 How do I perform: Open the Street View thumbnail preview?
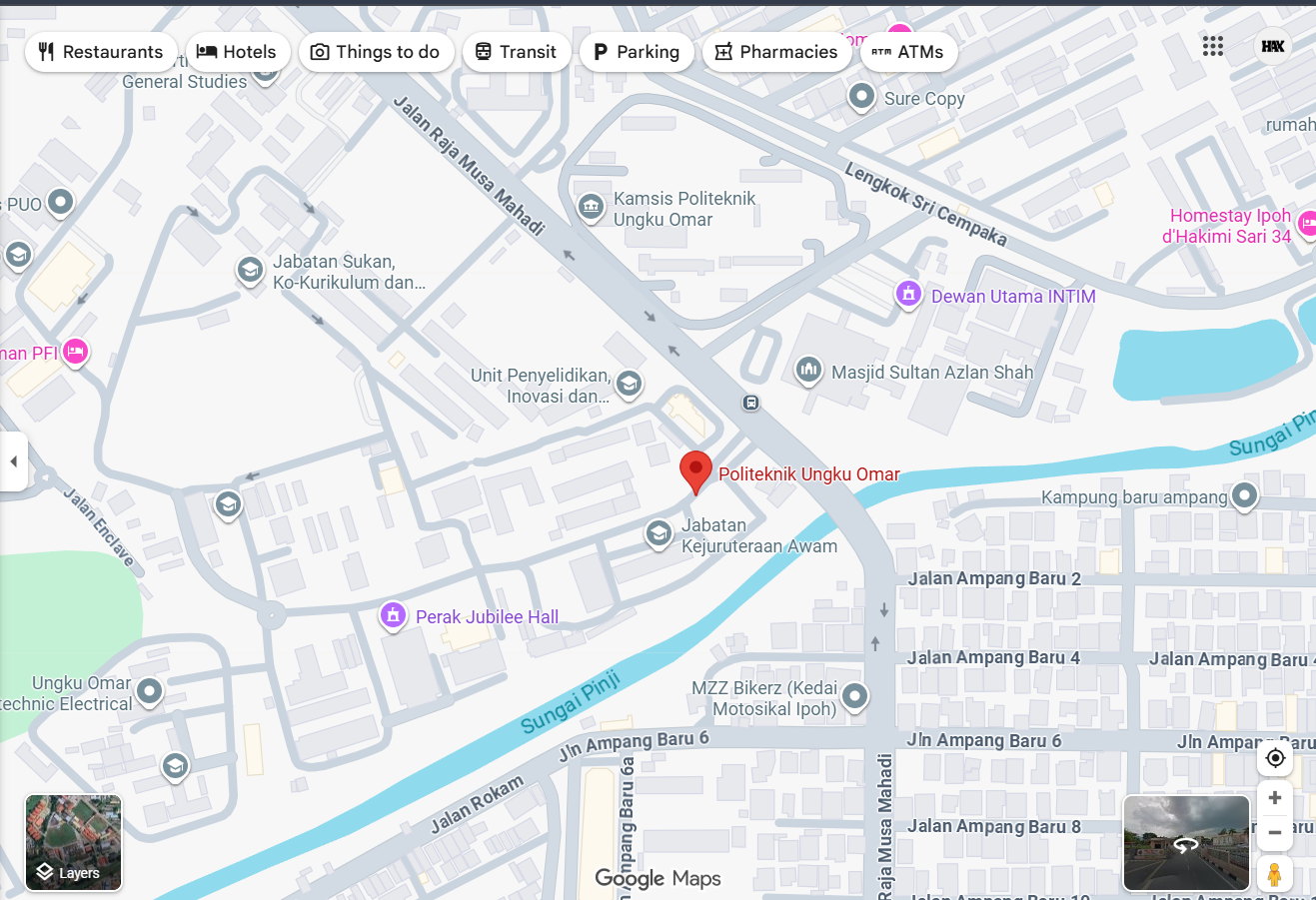[1186, 842]
